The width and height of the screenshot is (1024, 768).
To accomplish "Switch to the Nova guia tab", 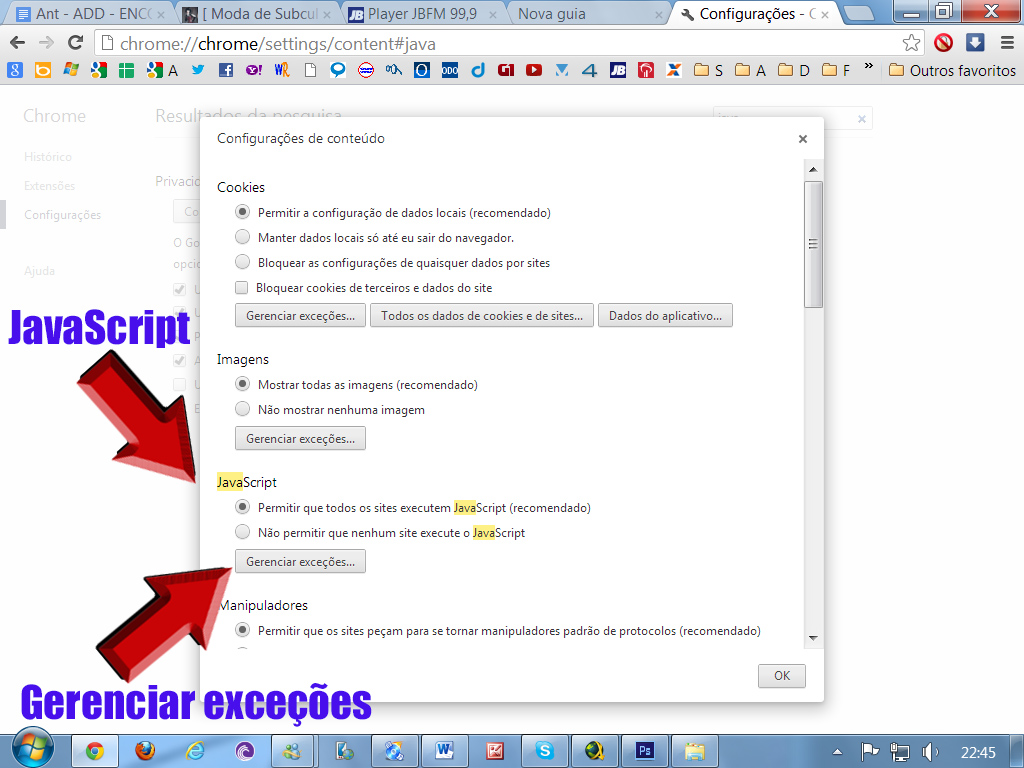I will point(588,14).
